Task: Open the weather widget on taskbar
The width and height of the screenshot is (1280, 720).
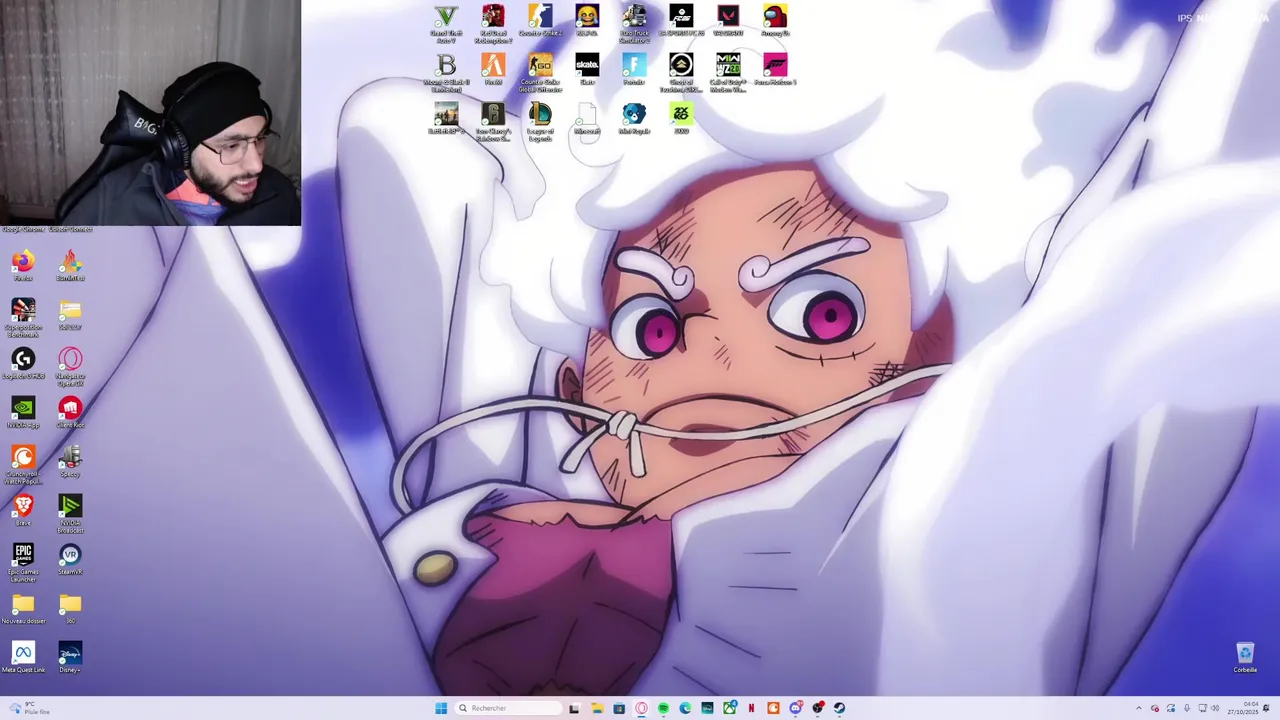Action: point(27,708)
